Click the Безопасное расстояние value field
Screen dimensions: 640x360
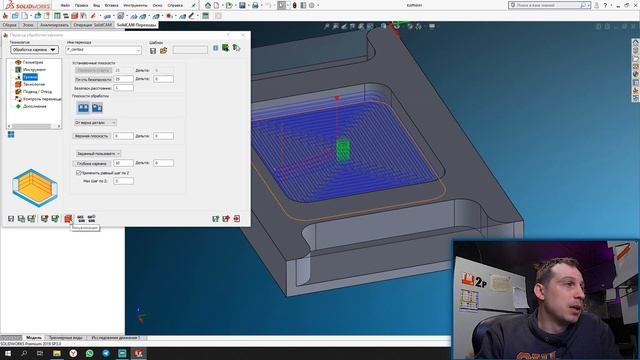(123, 88)
